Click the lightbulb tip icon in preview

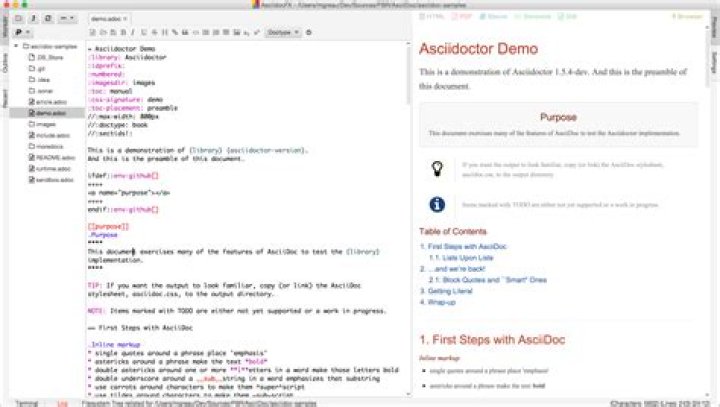pyautogui.click(x=437, y=169)
